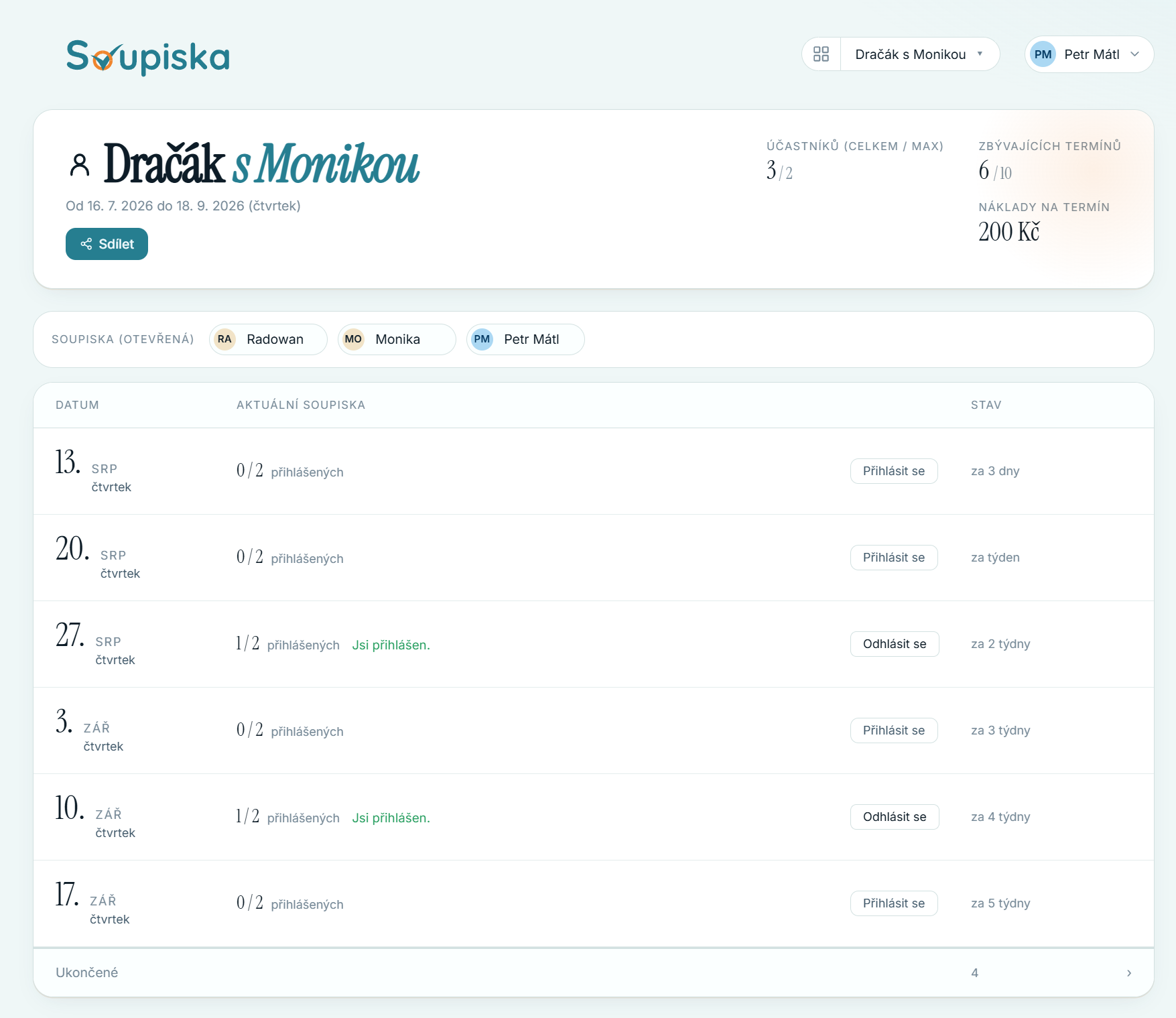Click the 'za 5 týdny' status

coord(1000,903)
